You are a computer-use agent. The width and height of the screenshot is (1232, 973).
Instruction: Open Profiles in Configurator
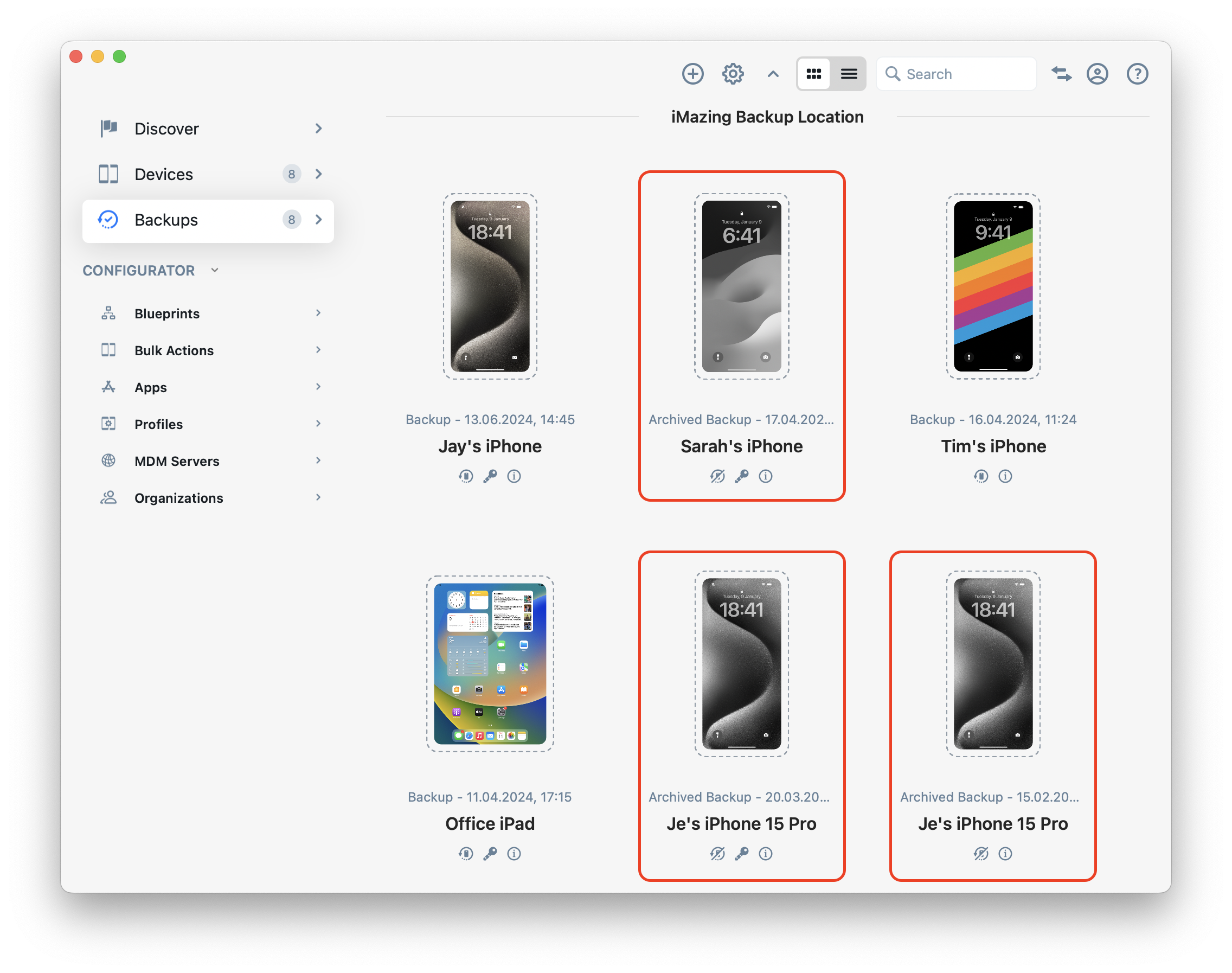(x=208, y=425)
